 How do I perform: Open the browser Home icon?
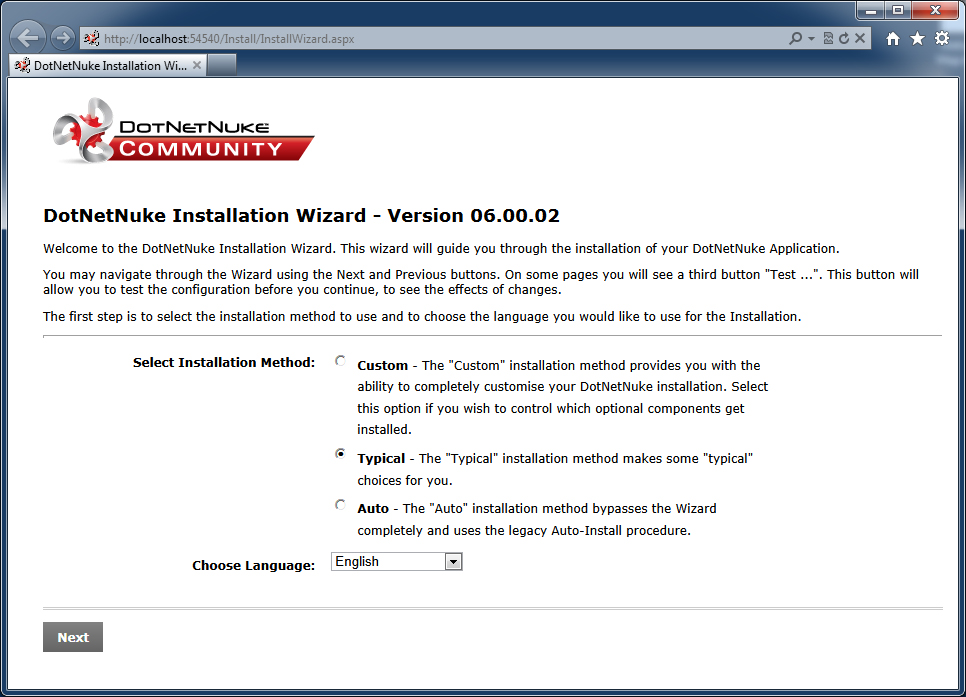click(893, 39)
